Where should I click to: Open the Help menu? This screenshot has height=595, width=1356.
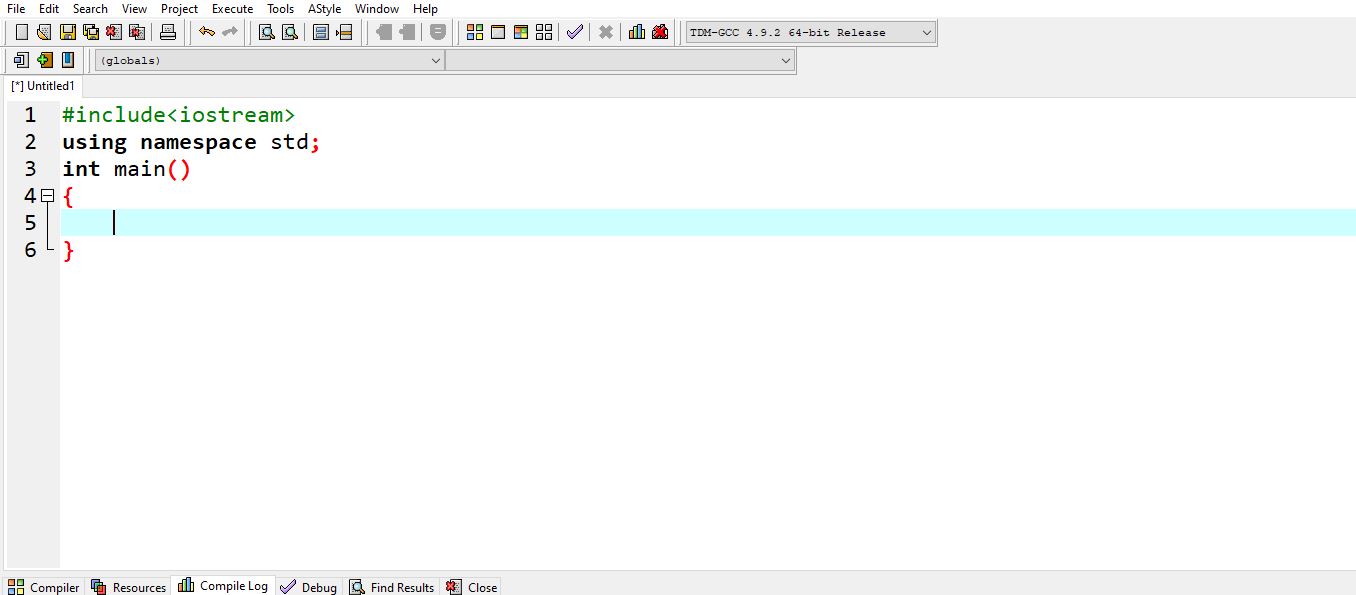(425, 9)
